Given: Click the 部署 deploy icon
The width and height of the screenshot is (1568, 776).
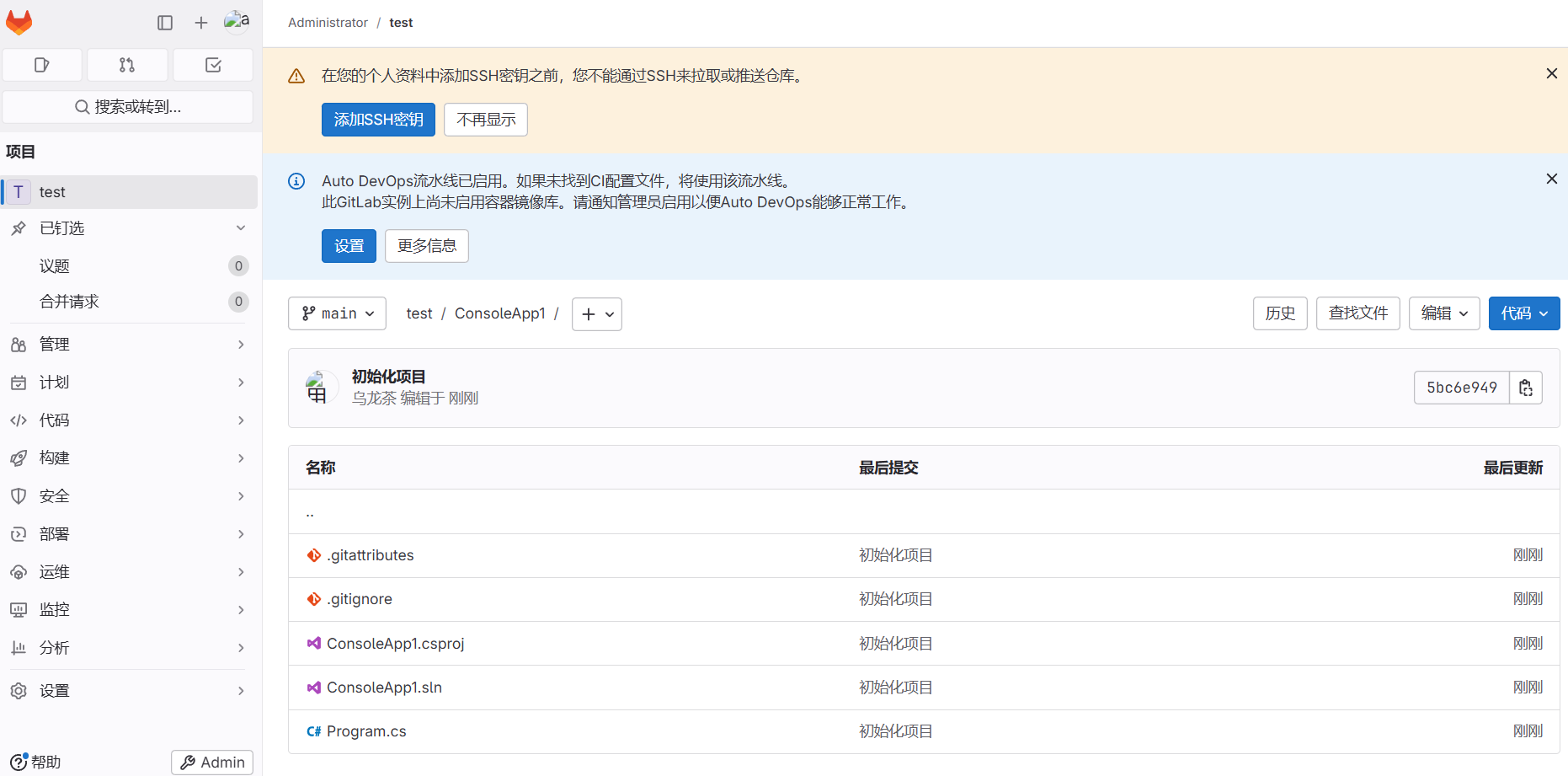Looking at the screenshot, I should (19, 534).
